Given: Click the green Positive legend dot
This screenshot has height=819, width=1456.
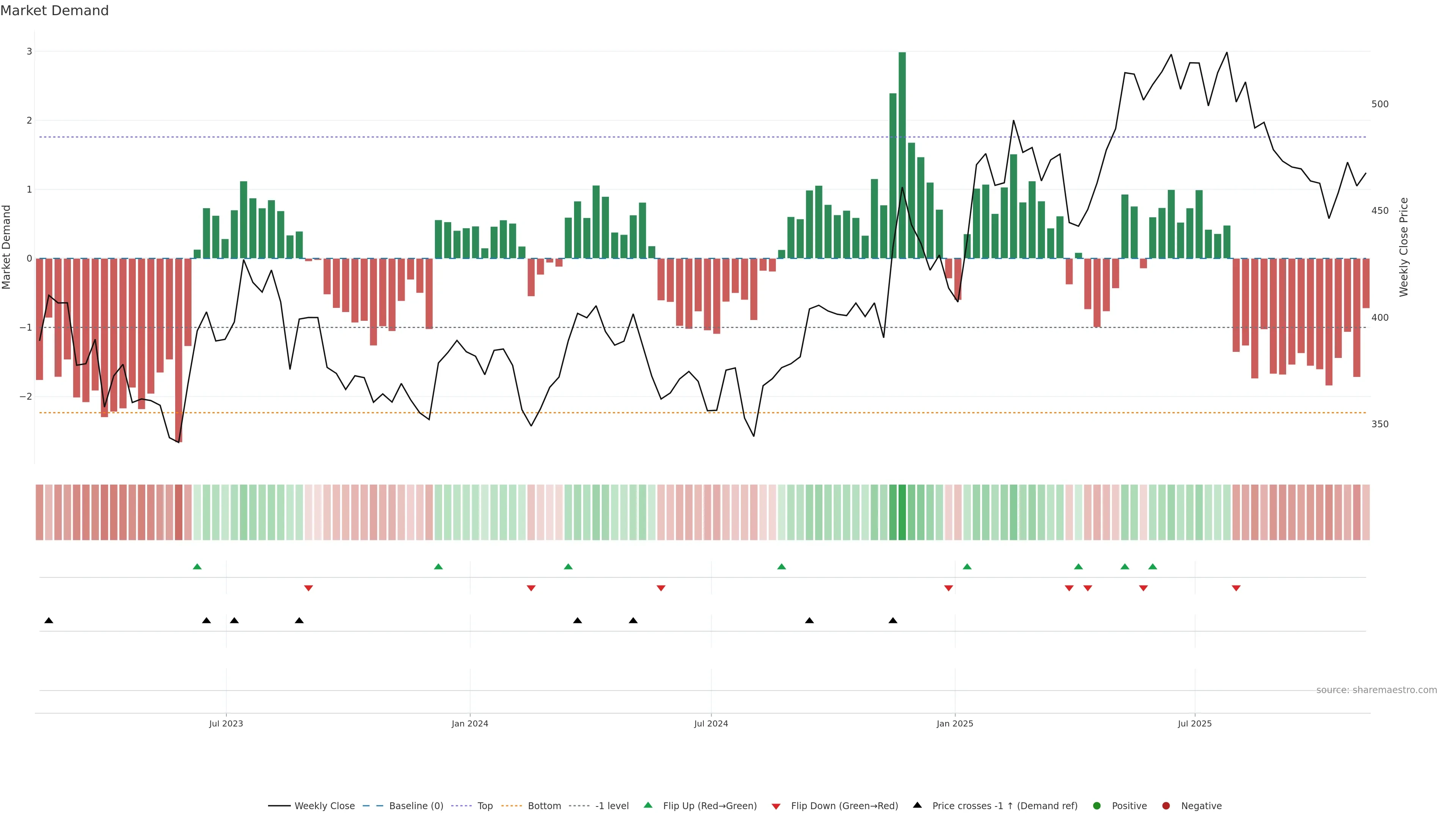Looking at the screenshot, I should click(x=1097, y=805).
